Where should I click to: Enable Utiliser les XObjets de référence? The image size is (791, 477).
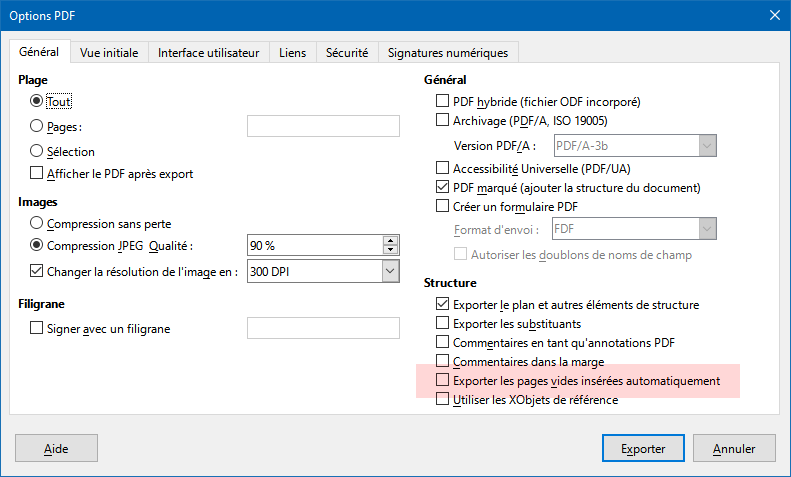442,399
